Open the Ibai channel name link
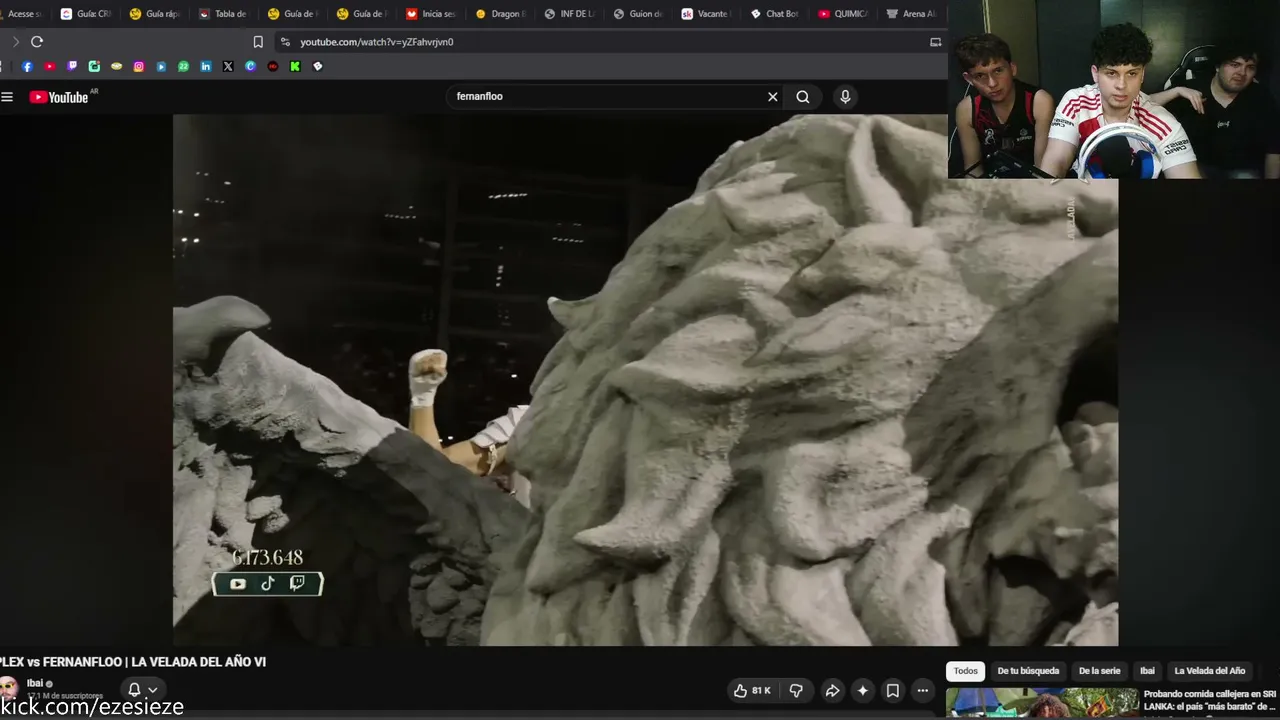Image resolution: width=1280 pixels, height=720 pixels. (x=35, y=683)
